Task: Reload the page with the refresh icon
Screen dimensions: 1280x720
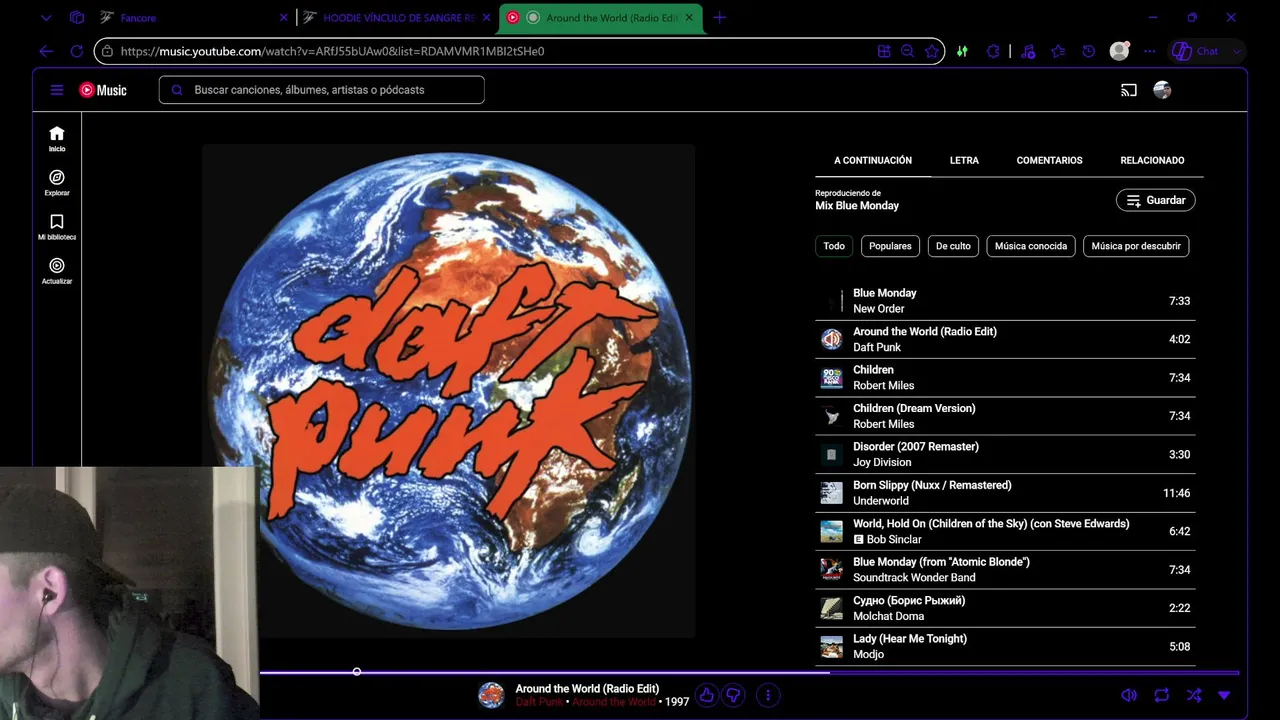Action: pos(77,51)
